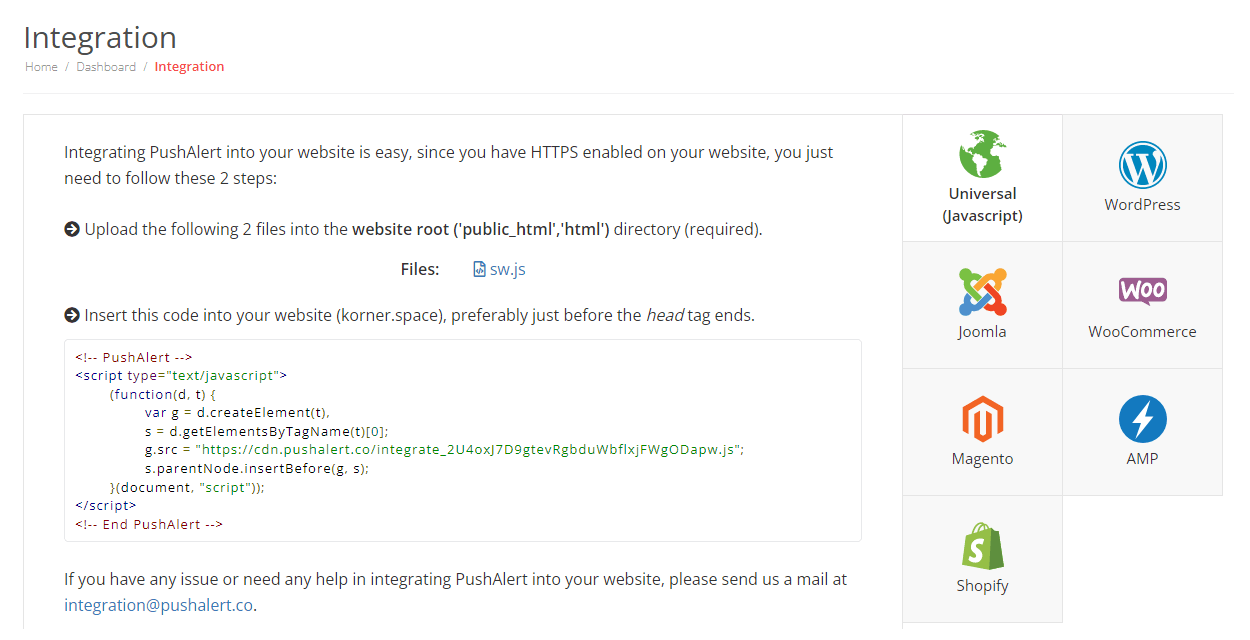Switch to the AMP tab label
1250x640 pixels.
1142,458
